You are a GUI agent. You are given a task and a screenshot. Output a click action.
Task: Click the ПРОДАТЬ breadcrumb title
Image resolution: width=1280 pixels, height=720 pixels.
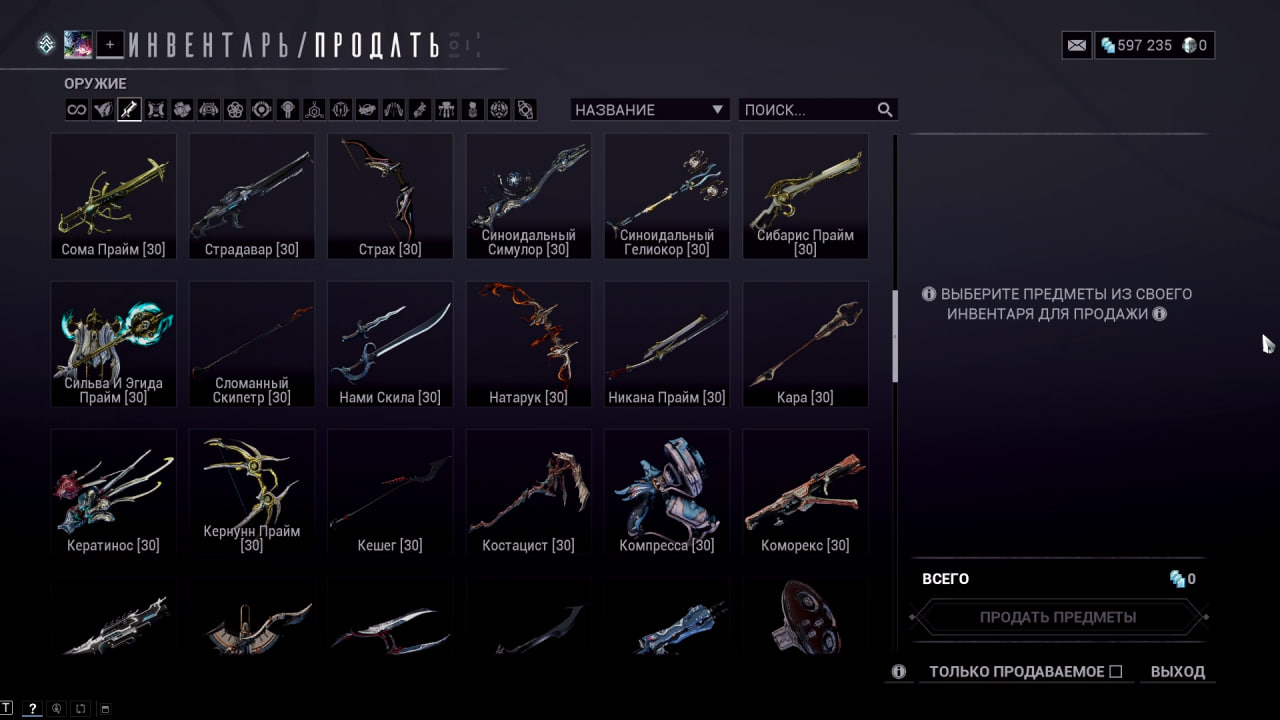pos(377,45)
